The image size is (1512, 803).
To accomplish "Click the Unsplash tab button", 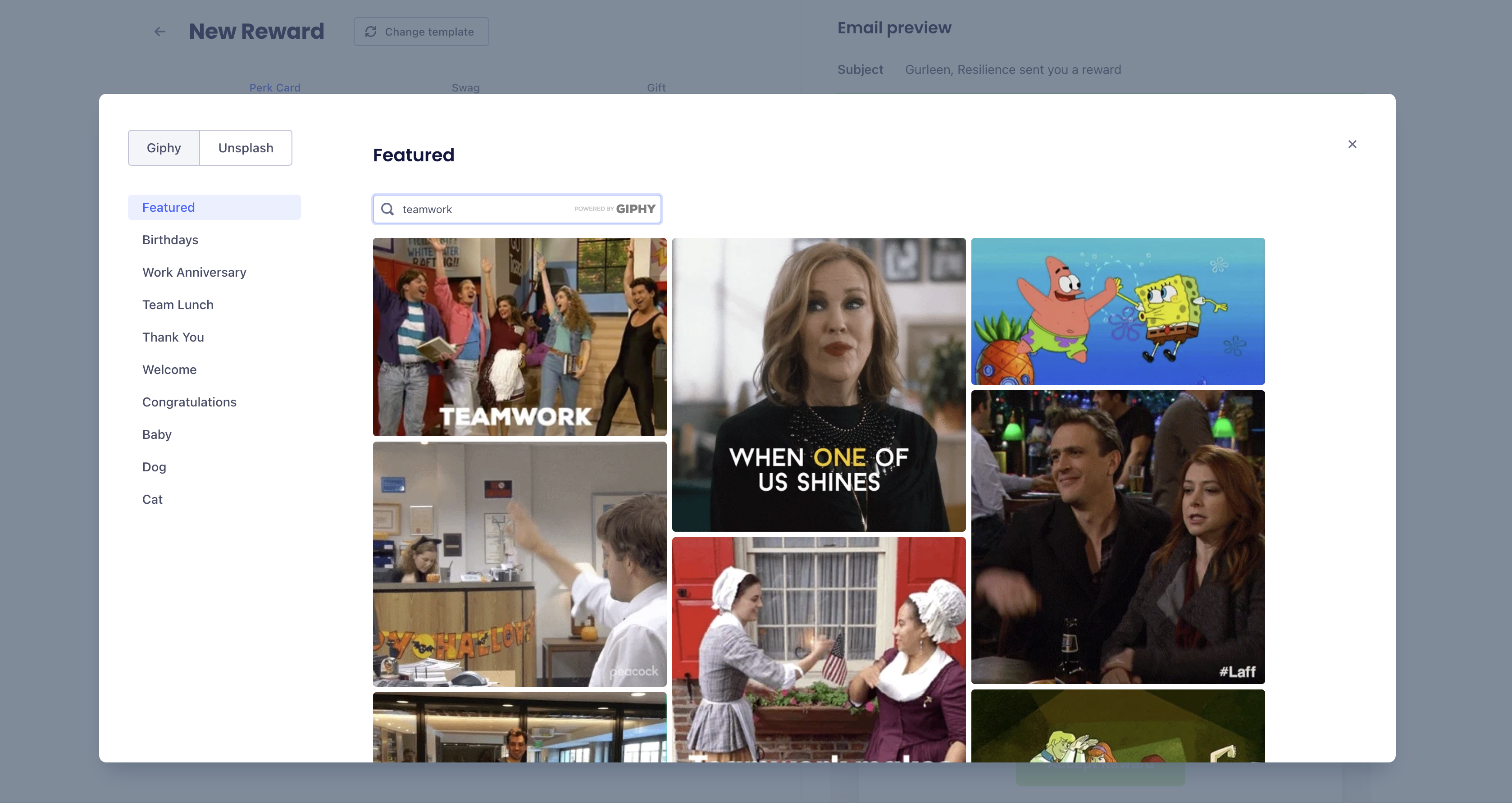I will tap(245, 147).
